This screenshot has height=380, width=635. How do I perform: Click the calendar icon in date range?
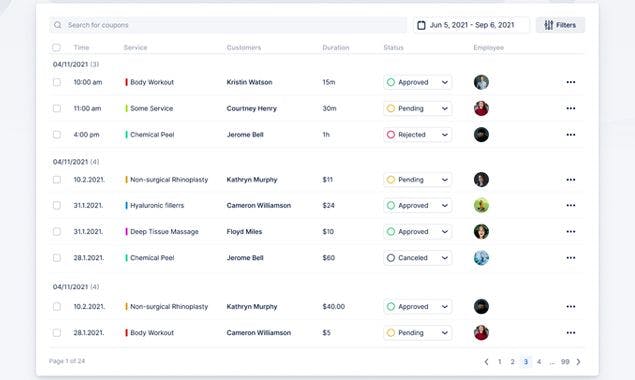(x=421, y=25)
